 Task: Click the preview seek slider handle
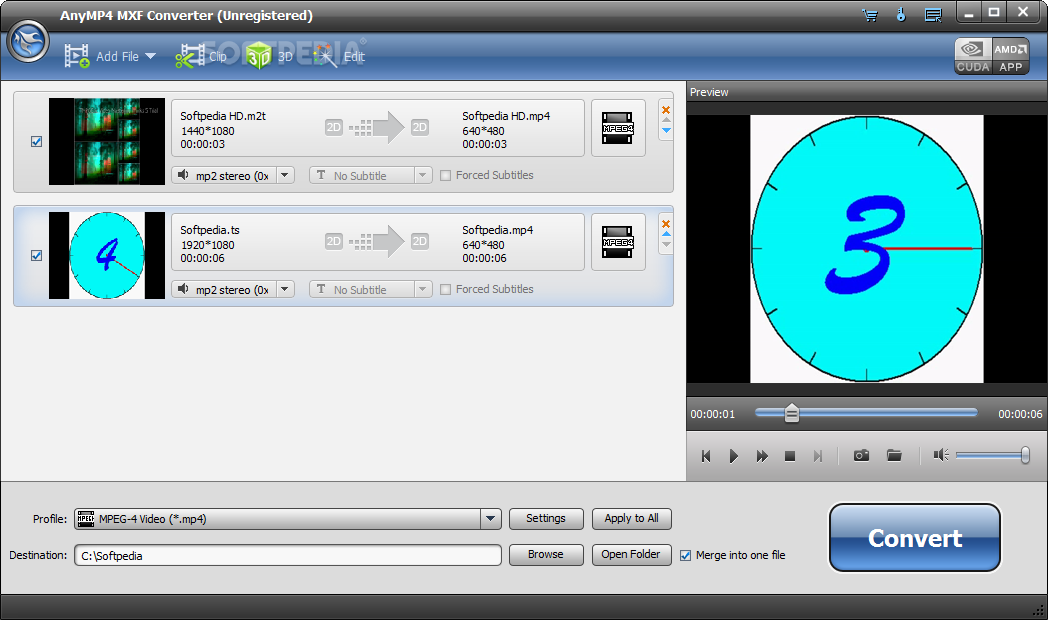(x=791, y=413)
